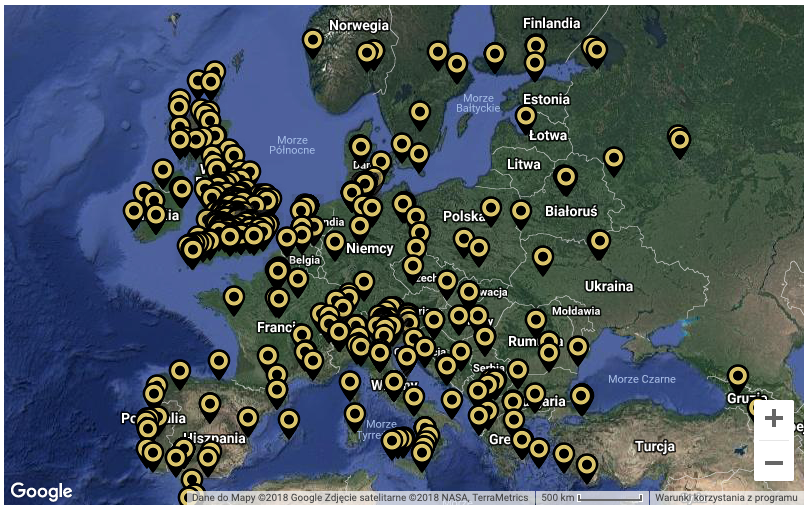Click the marker on Corsica island
Viewport: 807px width, 509px height.
pyautogui.click(x=350, y=386)
